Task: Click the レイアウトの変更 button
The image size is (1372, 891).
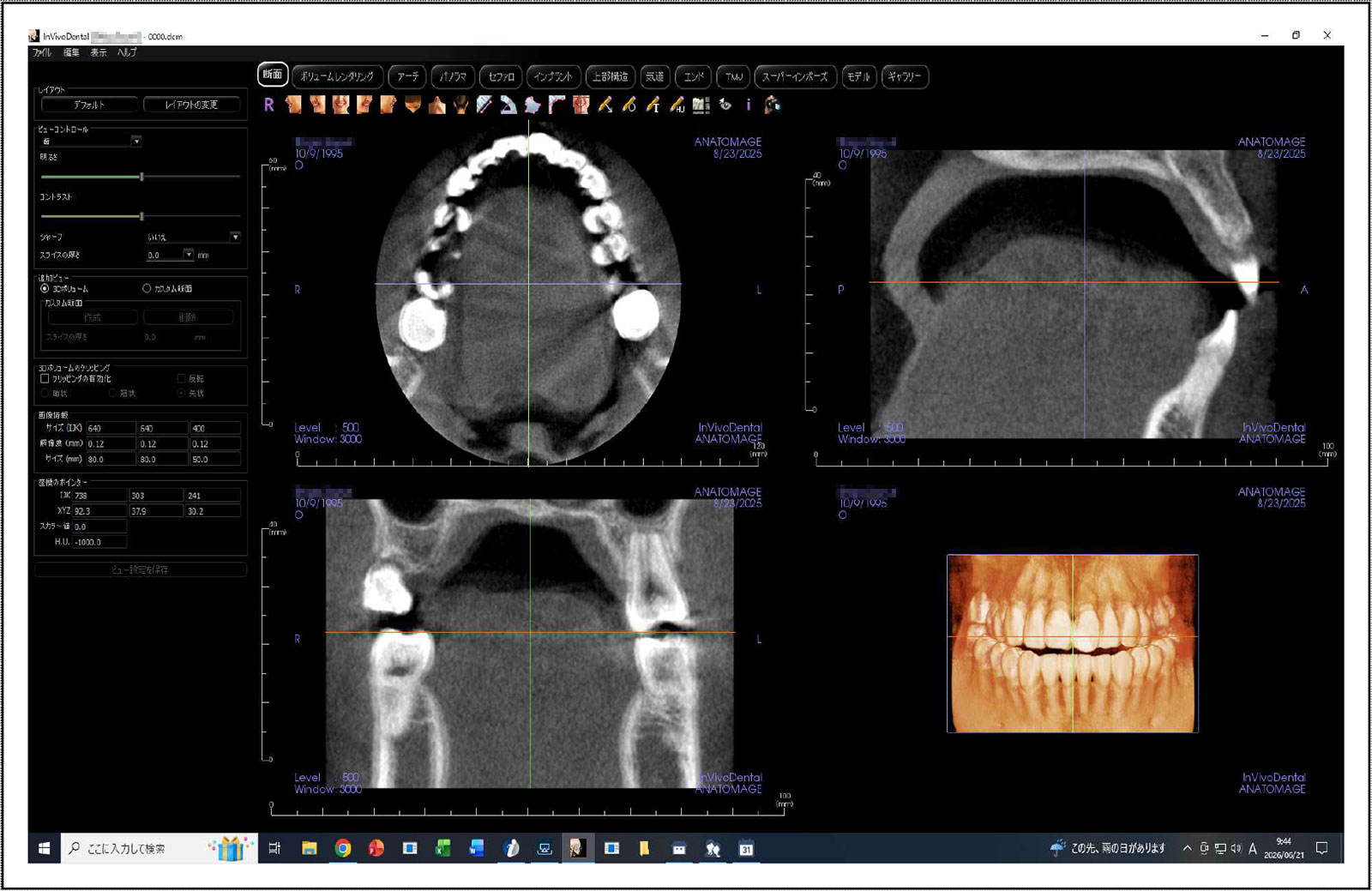Action: click(x=191, y=105)
